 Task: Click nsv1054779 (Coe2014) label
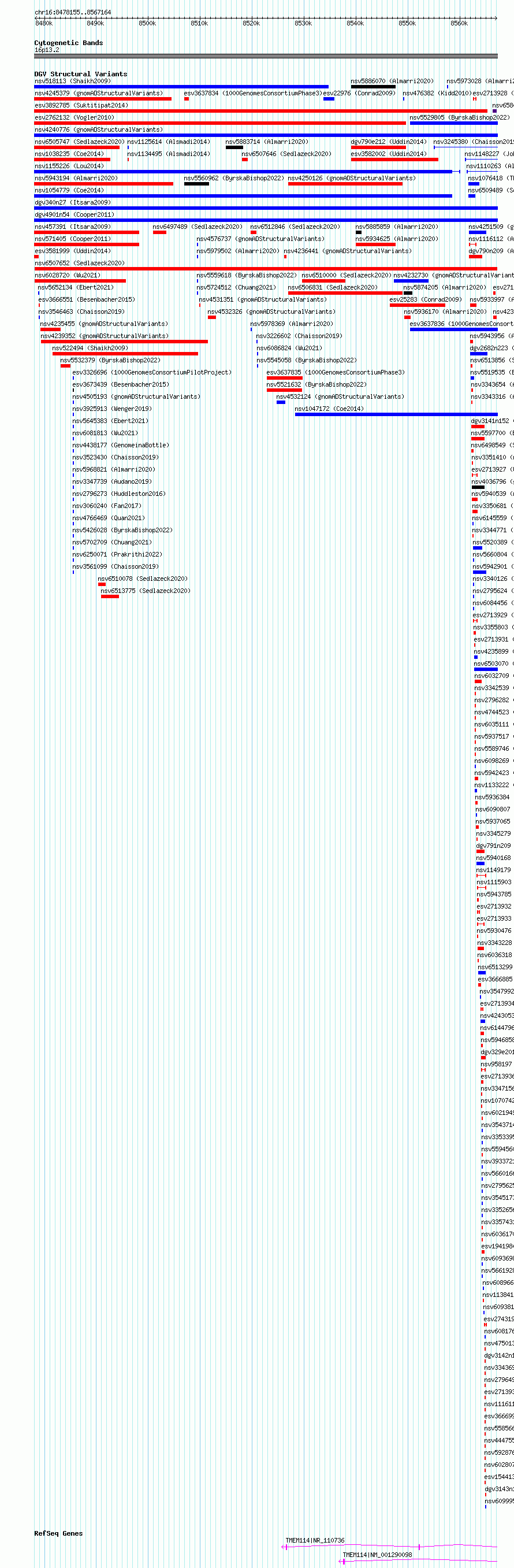pyautogui.click(x=69, y=191)
